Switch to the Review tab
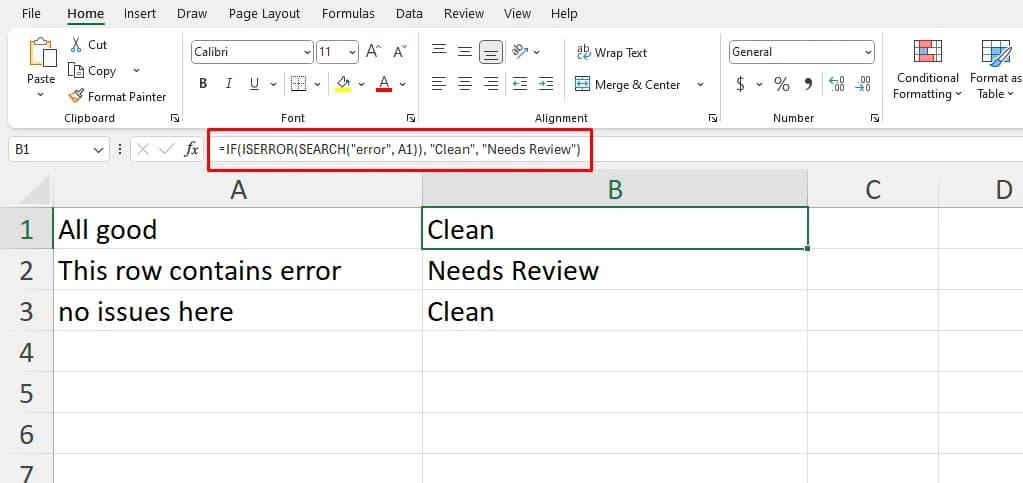 click(464, 13)
